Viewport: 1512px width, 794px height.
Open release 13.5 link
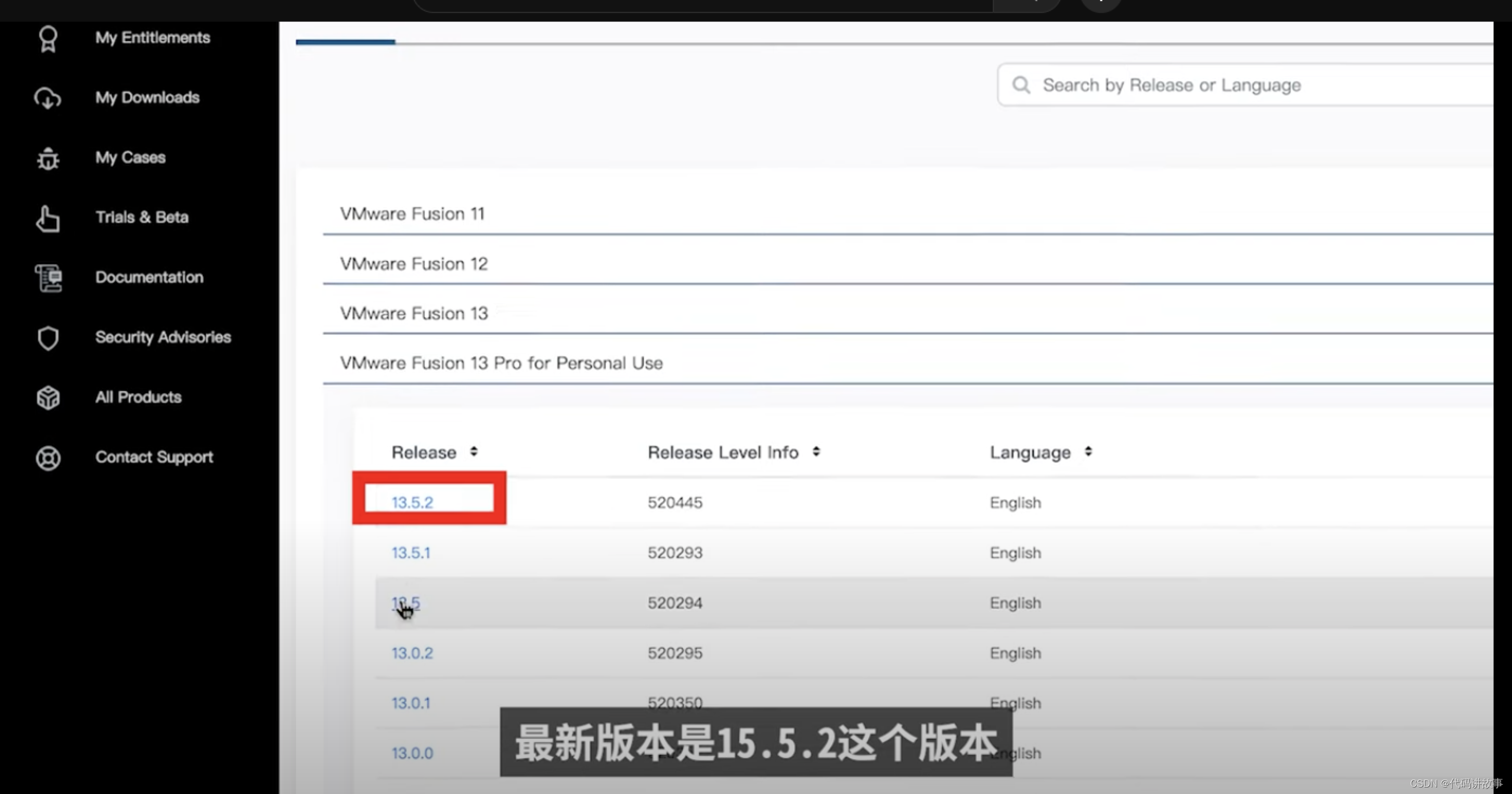pyautogui.click(x=405, y=603)
